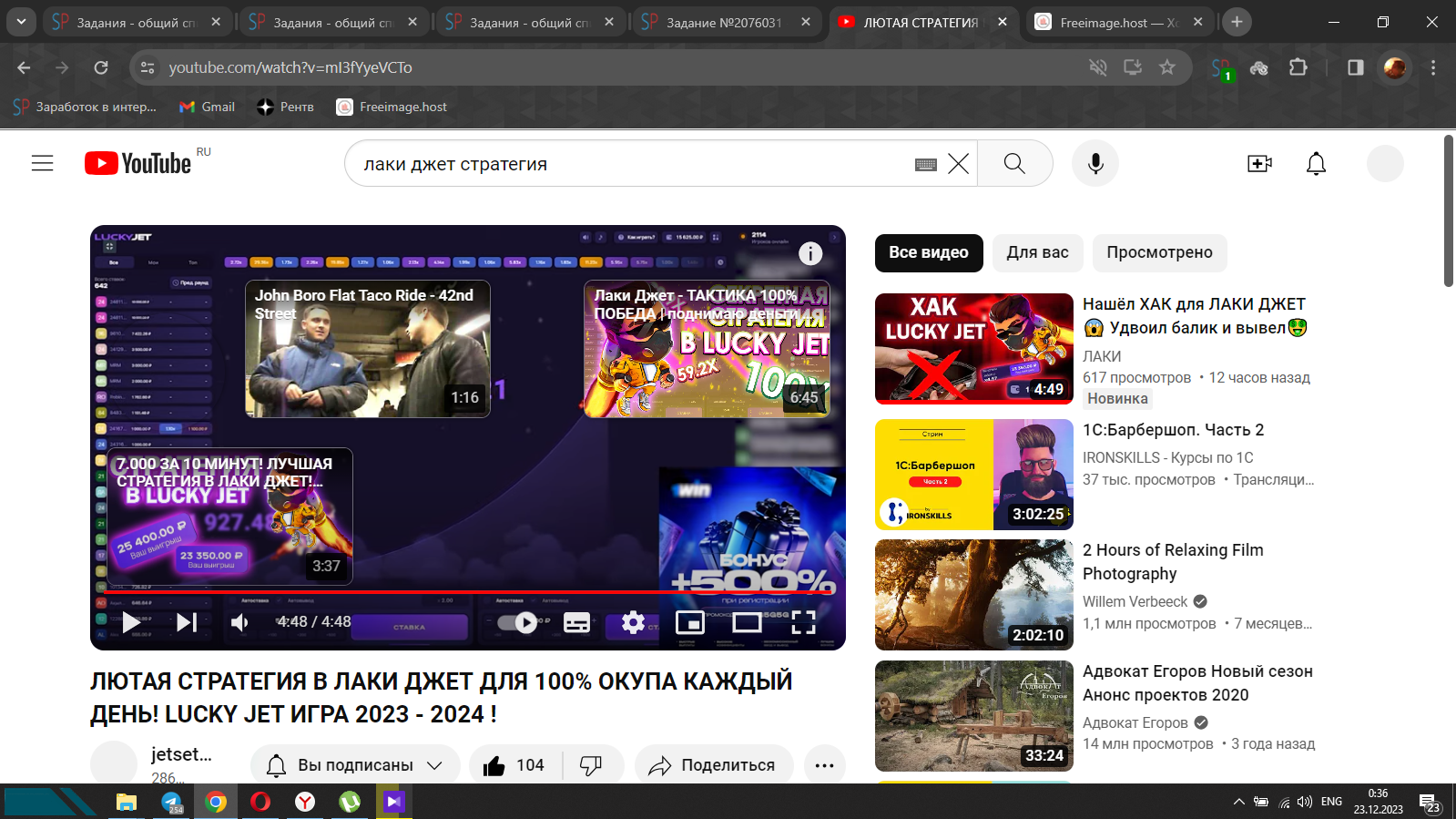
Task: Show video info card icon
Action: pos(810,253)
